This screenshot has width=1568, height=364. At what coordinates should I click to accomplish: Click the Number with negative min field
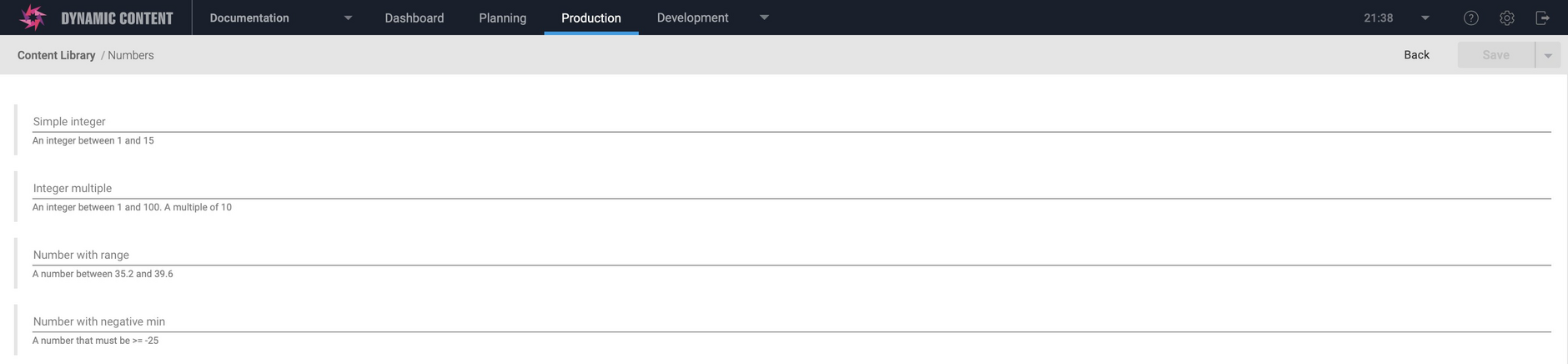(792, 322)
